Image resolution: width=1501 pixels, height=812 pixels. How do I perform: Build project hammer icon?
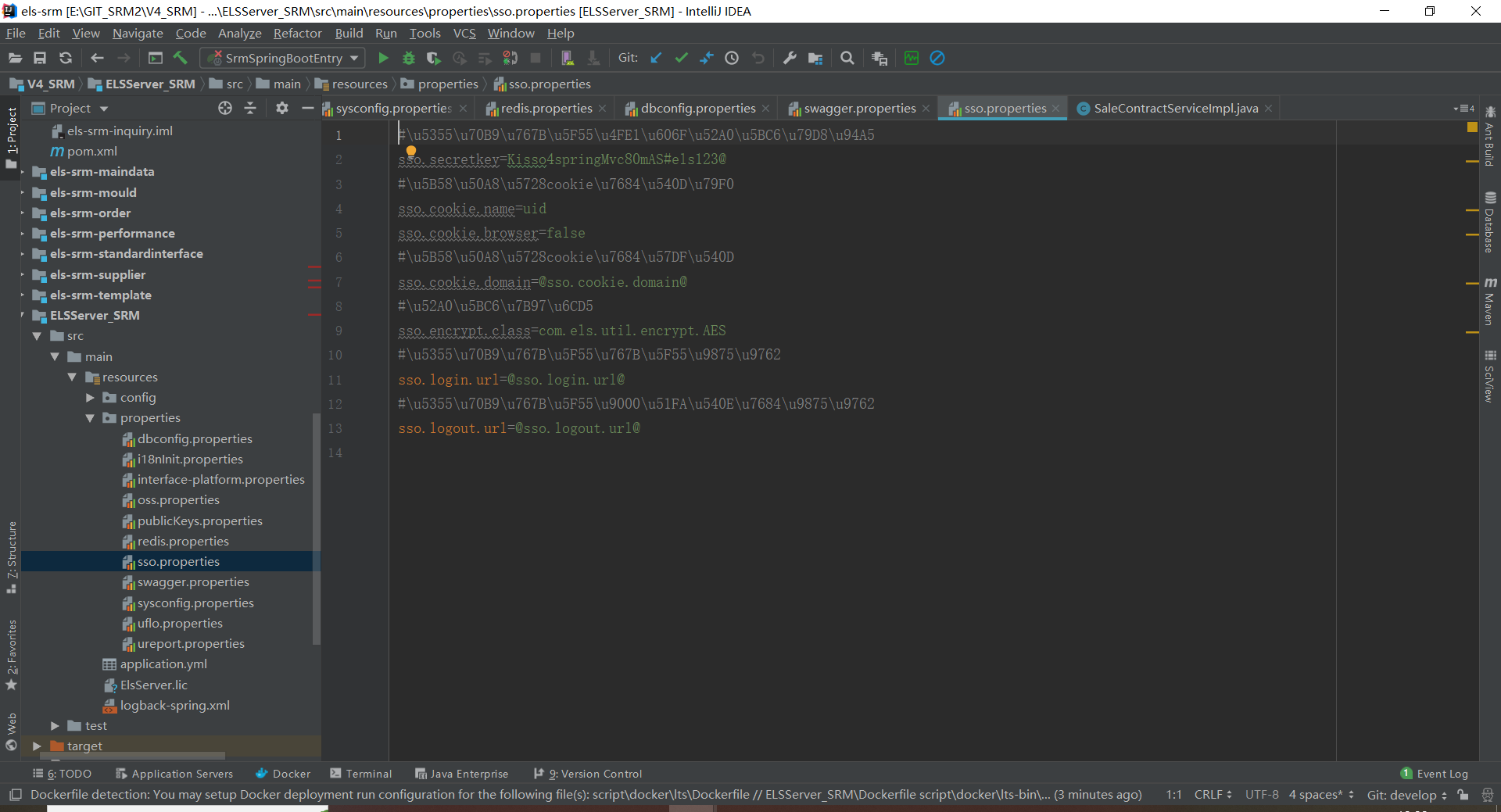coord(181,58)
